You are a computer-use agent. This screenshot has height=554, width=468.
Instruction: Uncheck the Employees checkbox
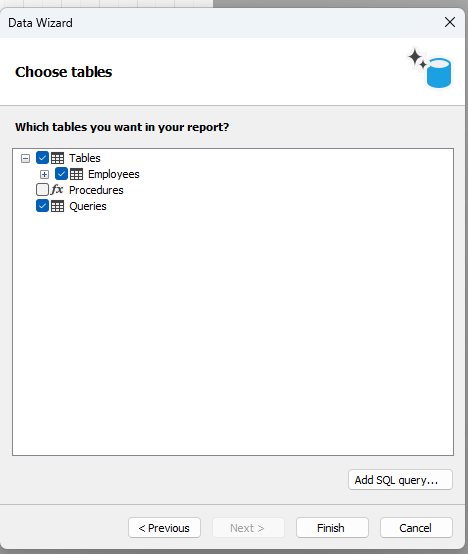[x=61, y=174]
